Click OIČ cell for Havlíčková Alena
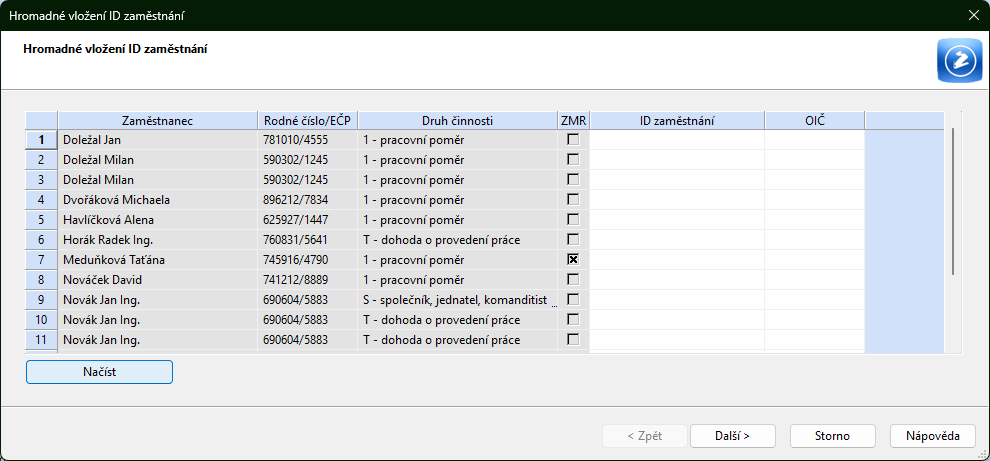Screen dimensions: 990x461 pos(814,220)
